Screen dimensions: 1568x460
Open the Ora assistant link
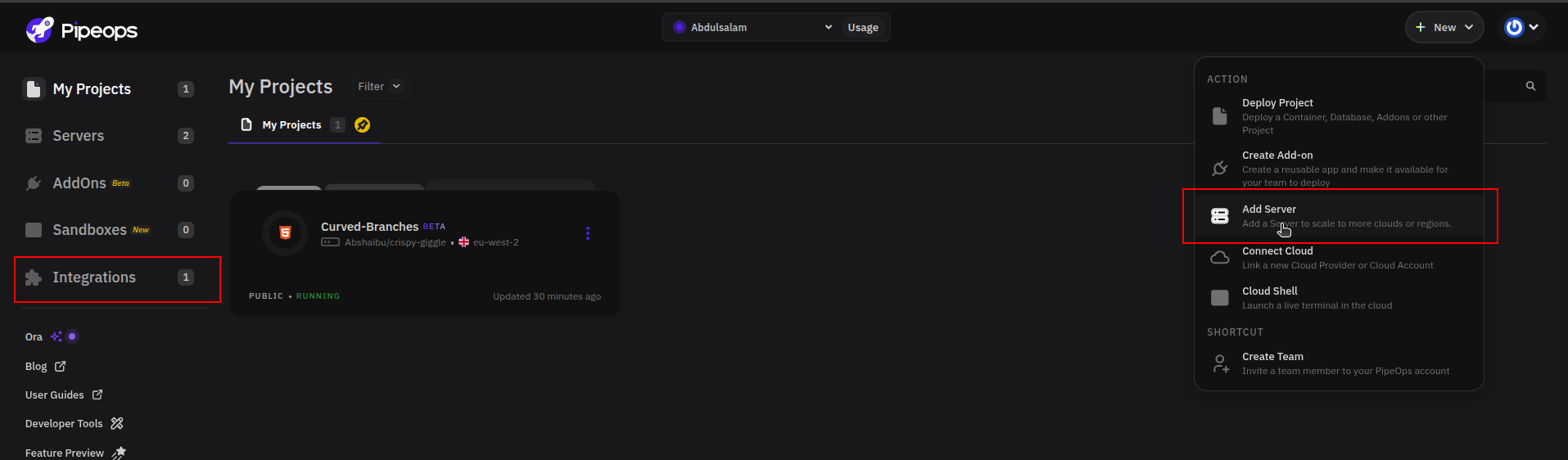[x=34, y=336]
